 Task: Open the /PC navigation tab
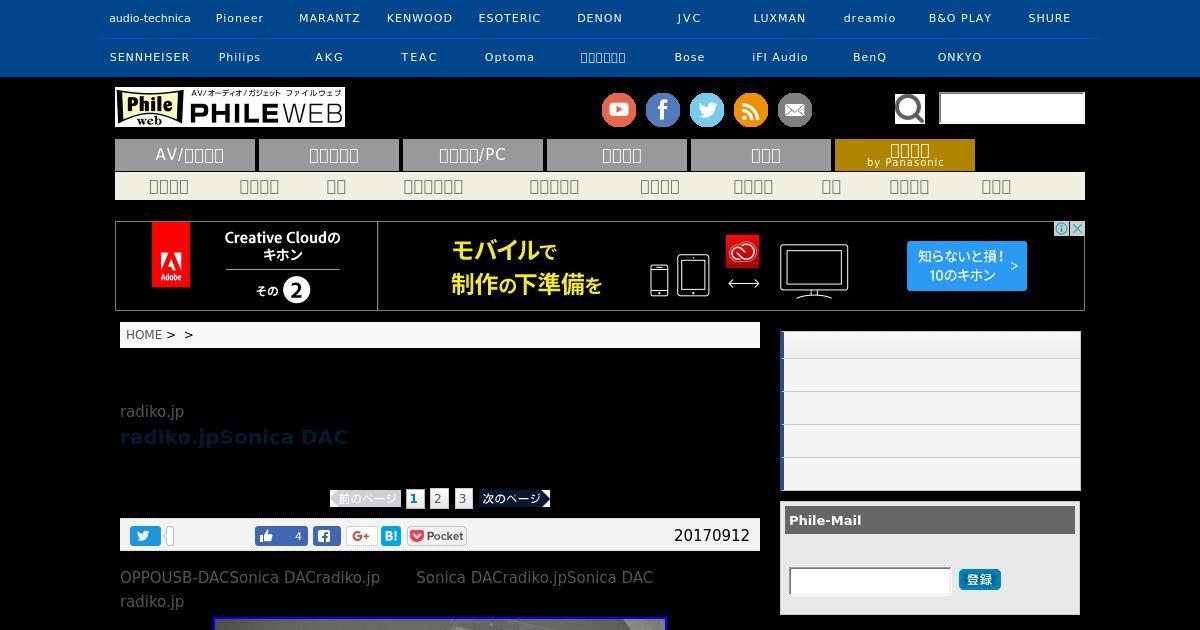[x=473, y=155]
